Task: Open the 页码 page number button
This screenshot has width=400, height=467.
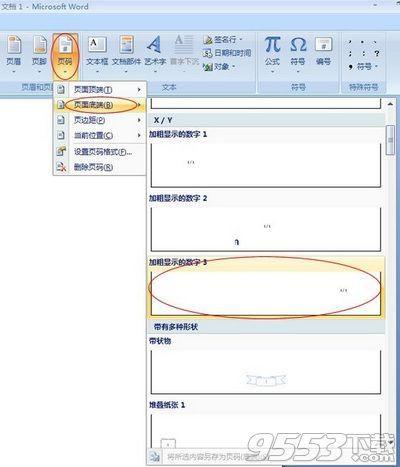Action: pyautogui.click(x=65, y=53)
